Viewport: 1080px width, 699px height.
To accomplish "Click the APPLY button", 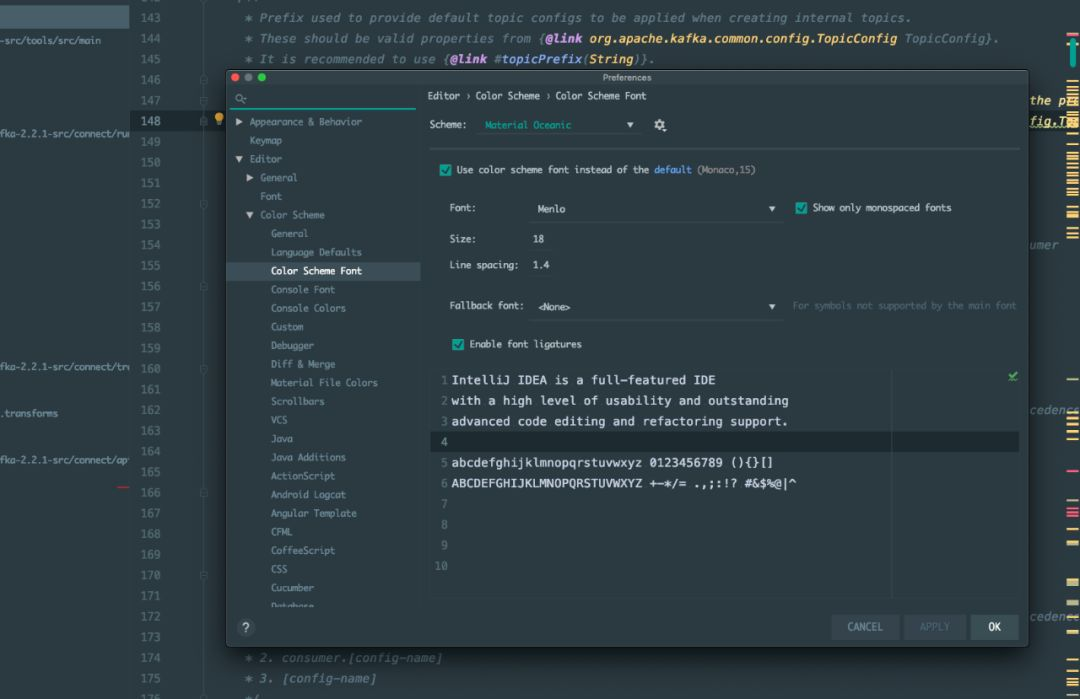I will [x=935, y=627].
